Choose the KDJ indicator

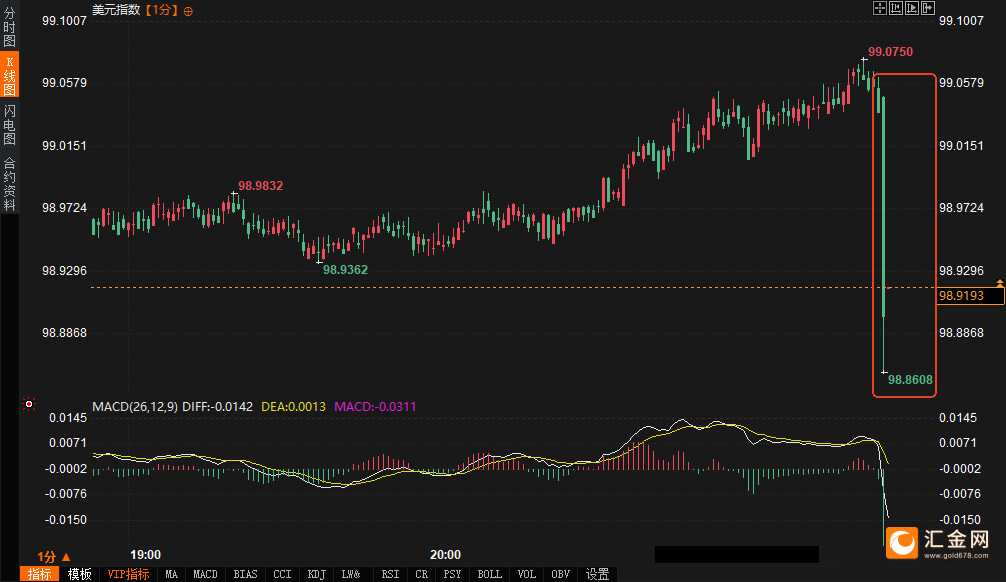[316, 574]
